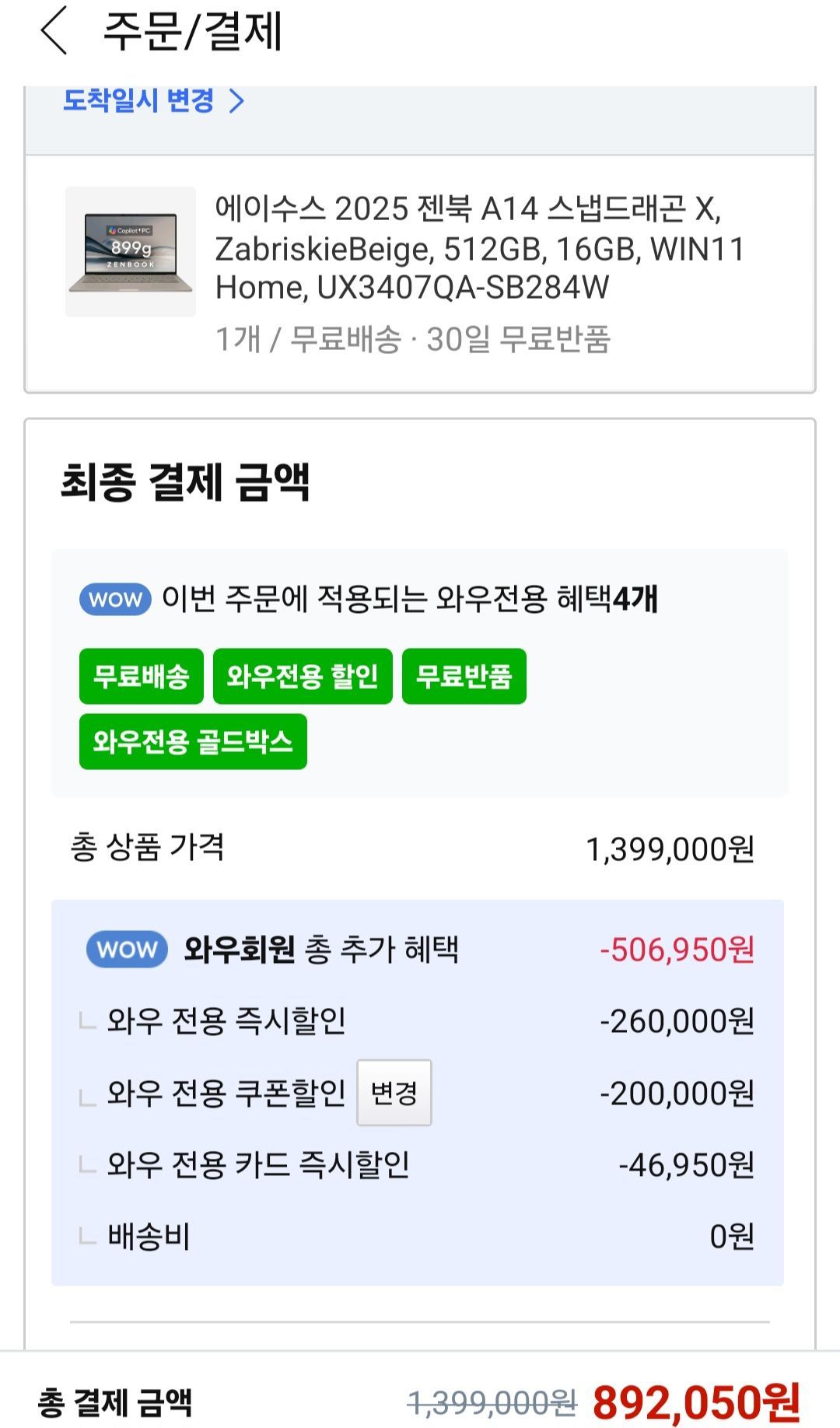This screenshot has height=1428, width=840.
Task: Tap the 최종 결제 금액 section heading
Action: [x=185, y=482]
